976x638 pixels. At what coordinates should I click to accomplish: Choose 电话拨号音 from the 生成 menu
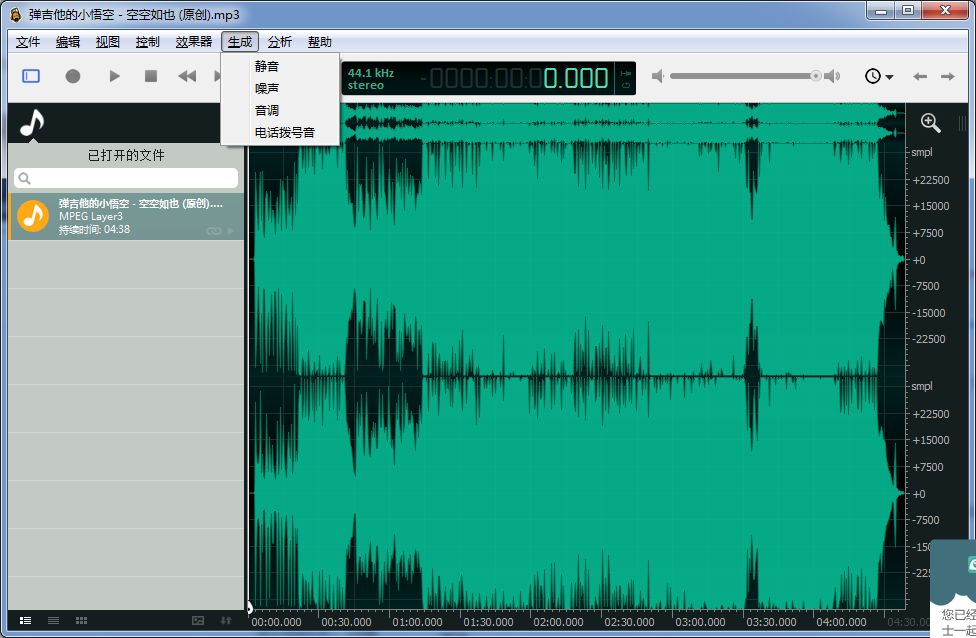click(280, 133)
